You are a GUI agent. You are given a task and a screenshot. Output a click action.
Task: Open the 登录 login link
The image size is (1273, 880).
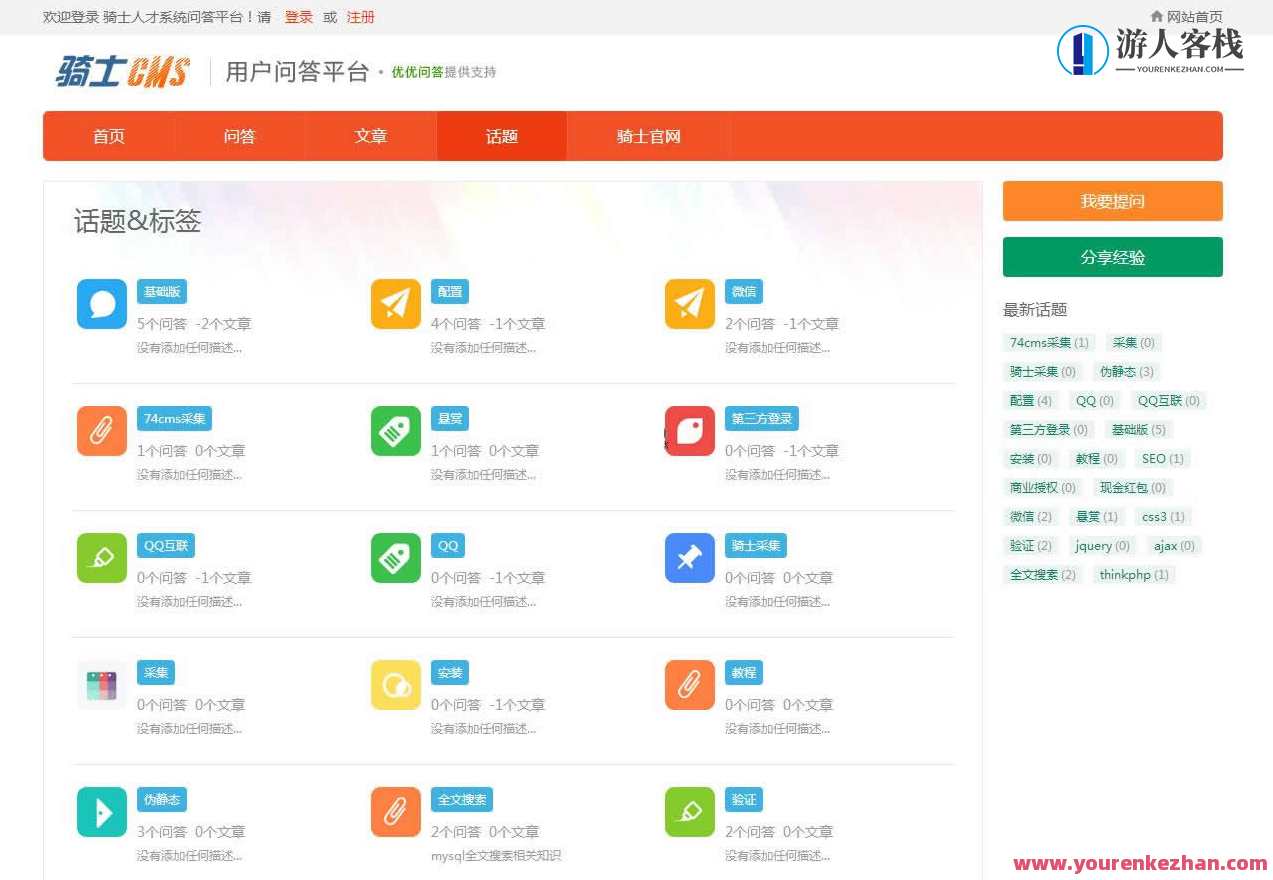point(298,17)
